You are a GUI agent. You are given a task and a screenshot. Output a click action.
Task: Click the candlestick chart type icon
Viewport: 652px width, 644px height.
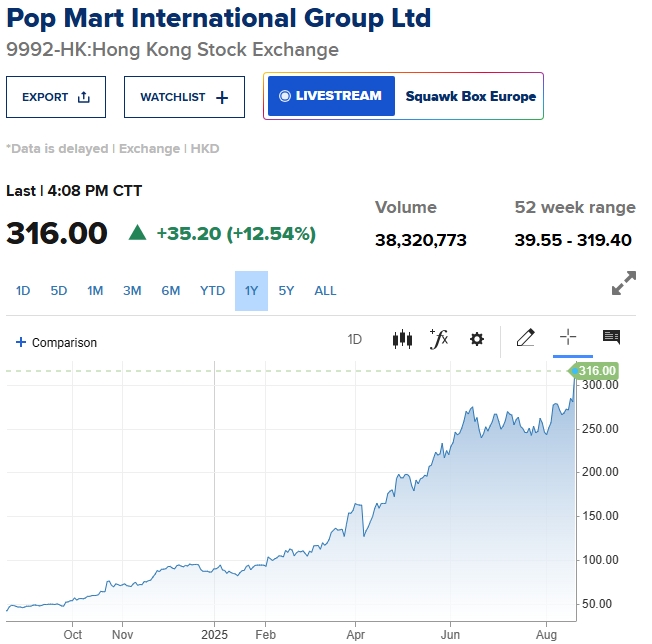[402, 339]
